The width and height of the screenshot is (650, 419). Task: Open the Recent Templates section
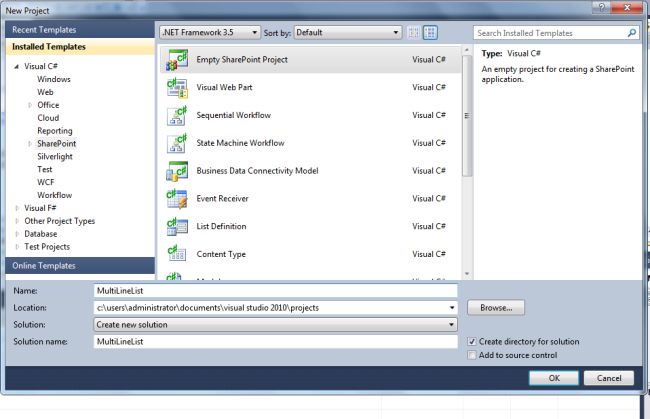coord(80,30)
